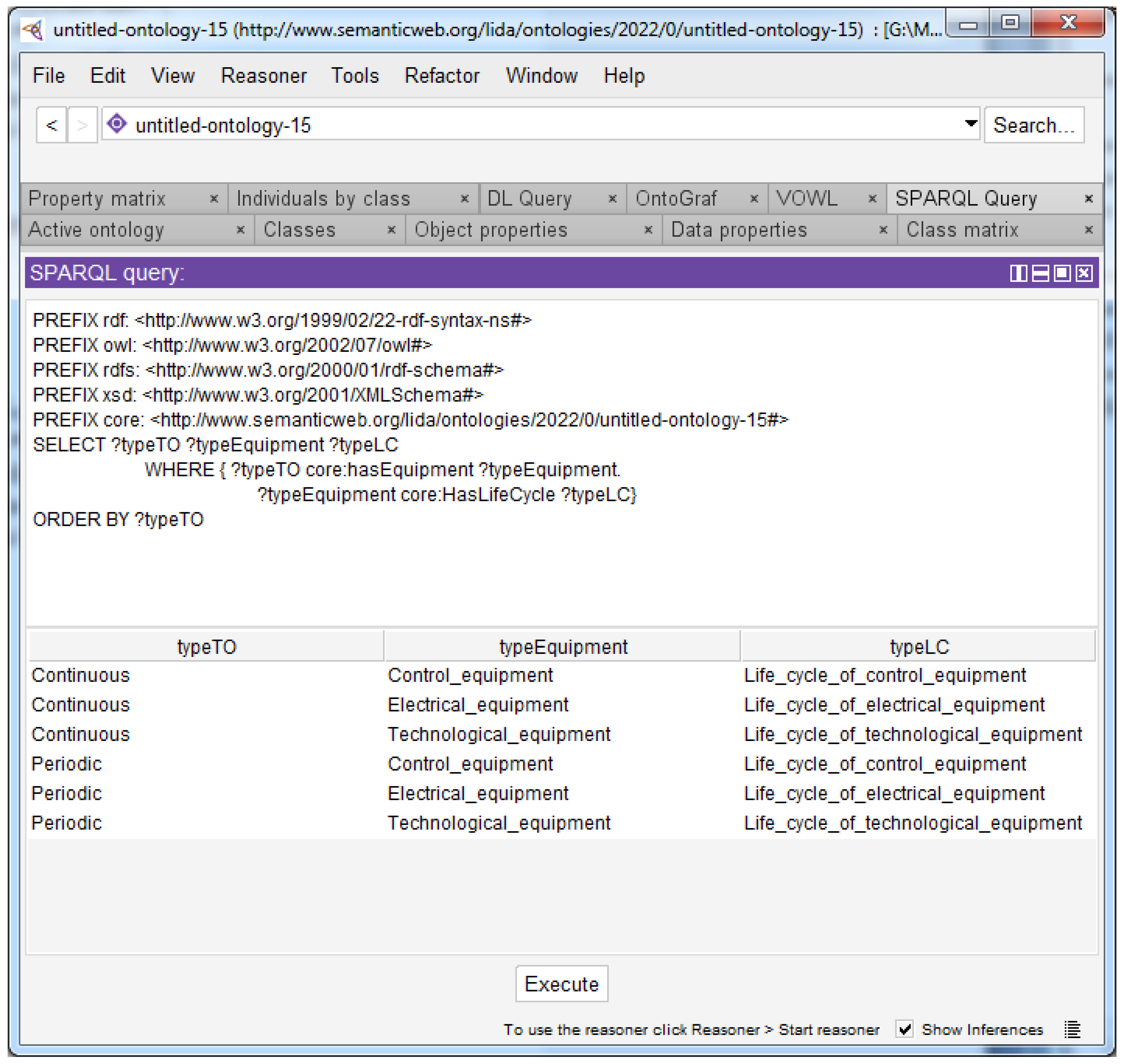1125x1064 pixels.
Task: Click the typeLC column header
Action: point(918,646)
